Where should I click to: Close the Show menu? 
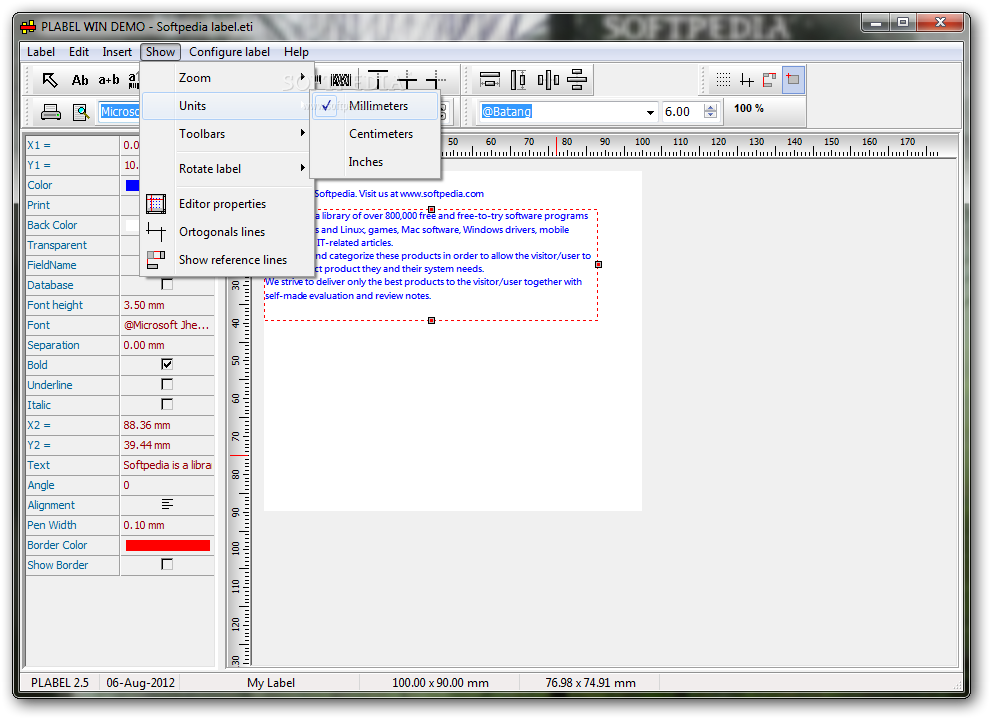(x=160, y=52)
